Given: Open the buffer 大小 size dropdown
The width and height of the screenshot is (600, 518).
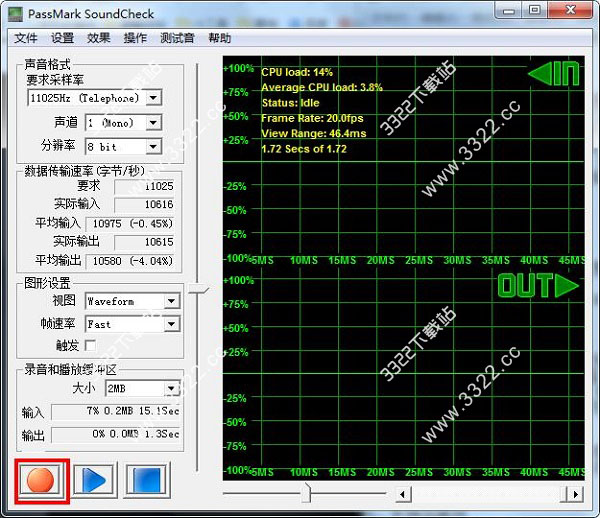Looking at the screenshot, I should (x=171, y=388).
